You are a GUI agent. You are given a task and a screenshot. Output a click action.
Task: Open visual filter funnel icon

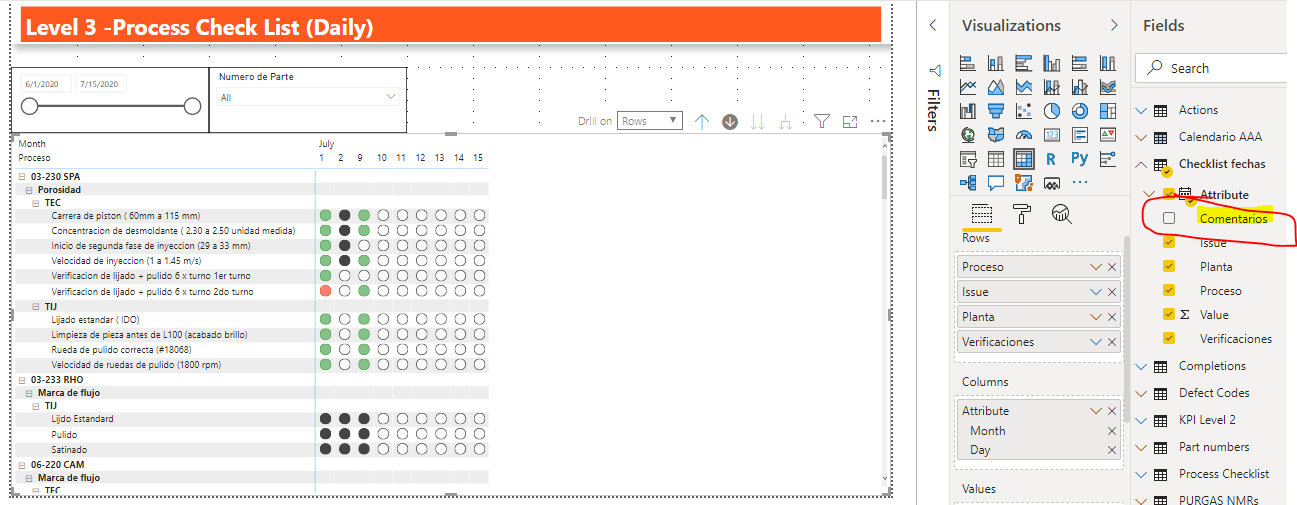point(822,121)
